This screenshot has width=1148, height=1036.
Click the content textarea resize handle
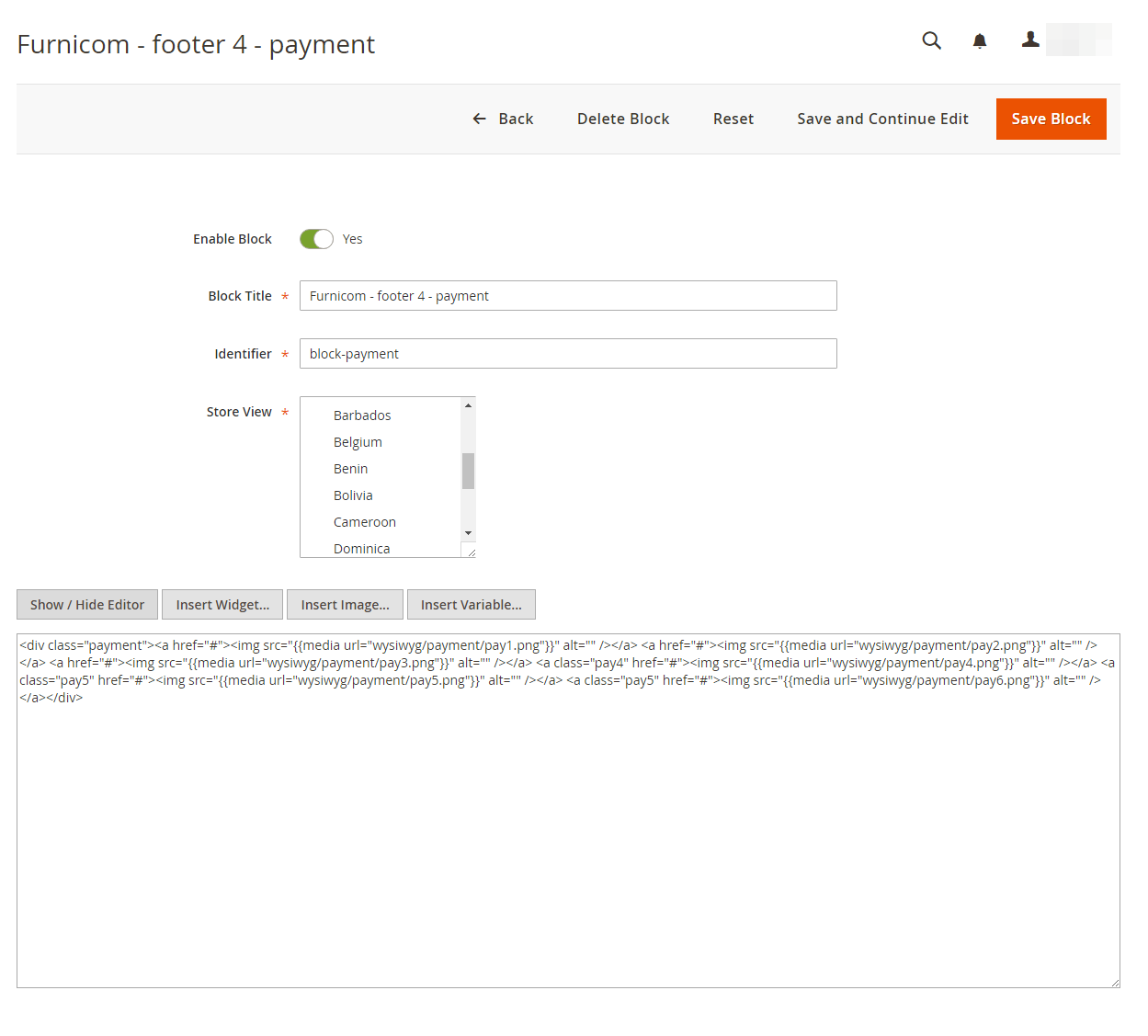[x=1115, y=983]
